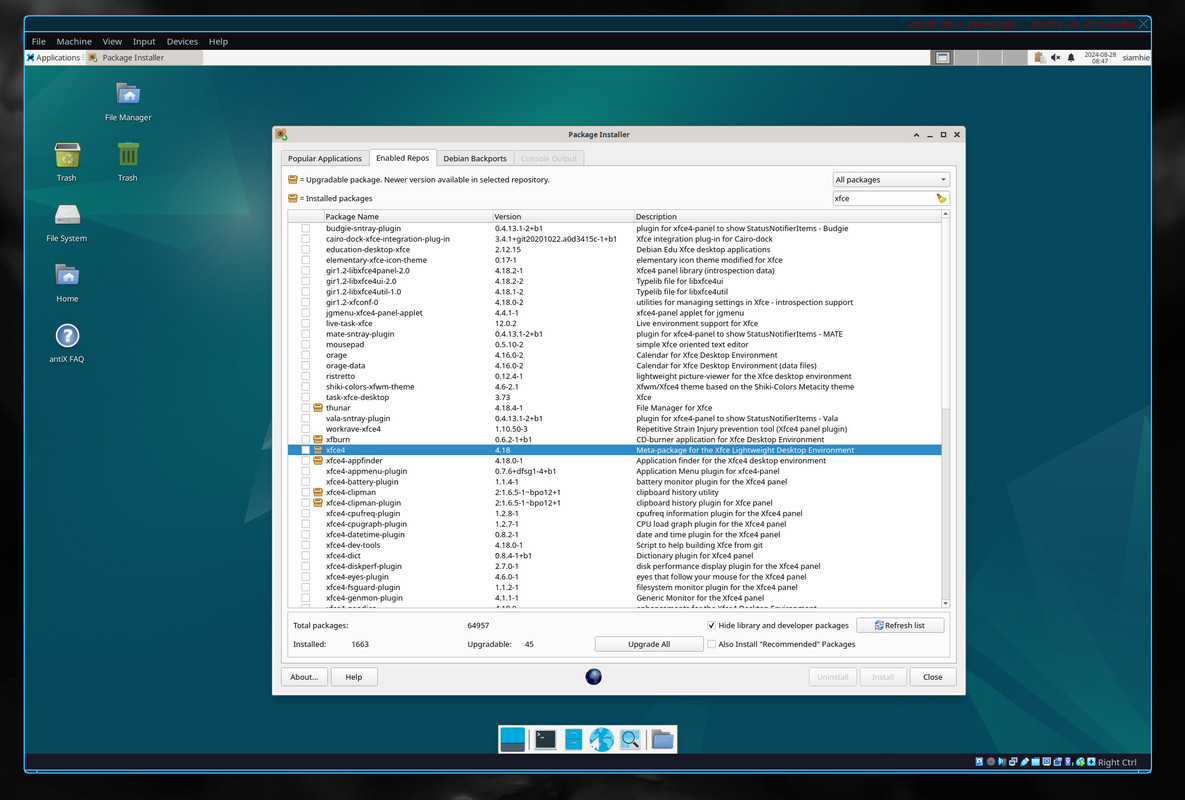Open notifications bell in panel
Viewport: 1185px width, 800px height.
point(1071,57)
